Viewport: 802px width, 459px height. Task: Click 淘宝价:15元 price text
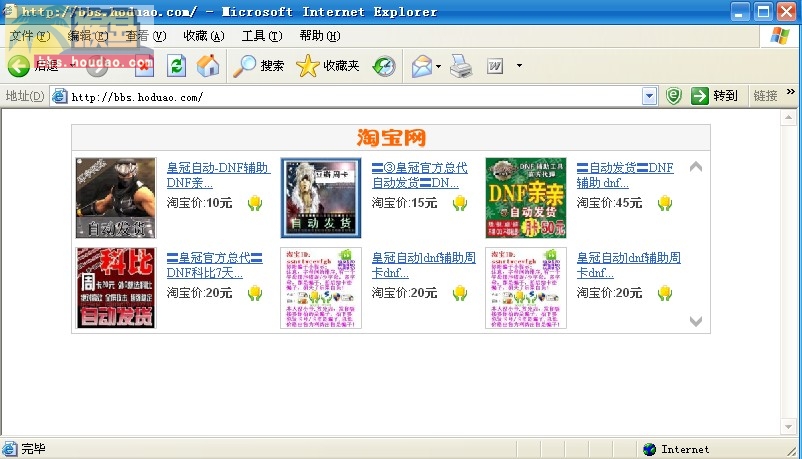click(x=404, y=203)
